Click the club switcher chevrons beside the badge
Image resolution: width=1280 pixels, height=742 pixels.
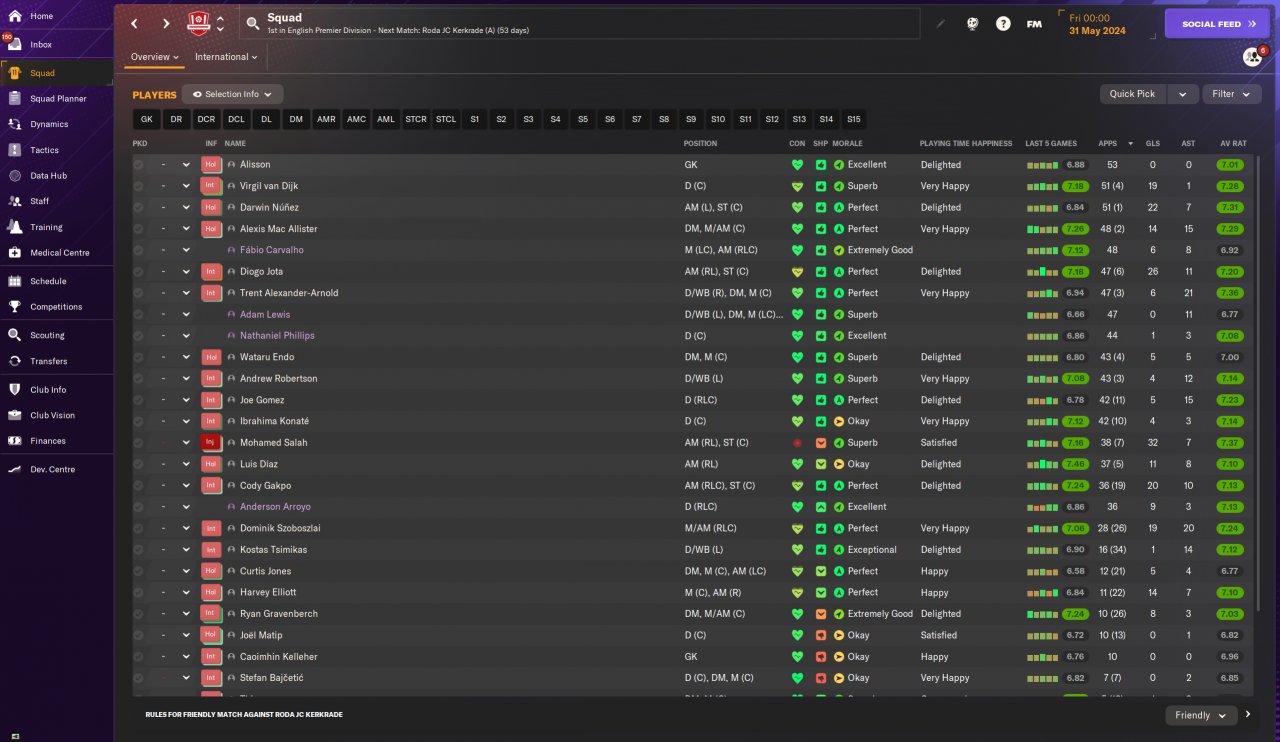220,23
